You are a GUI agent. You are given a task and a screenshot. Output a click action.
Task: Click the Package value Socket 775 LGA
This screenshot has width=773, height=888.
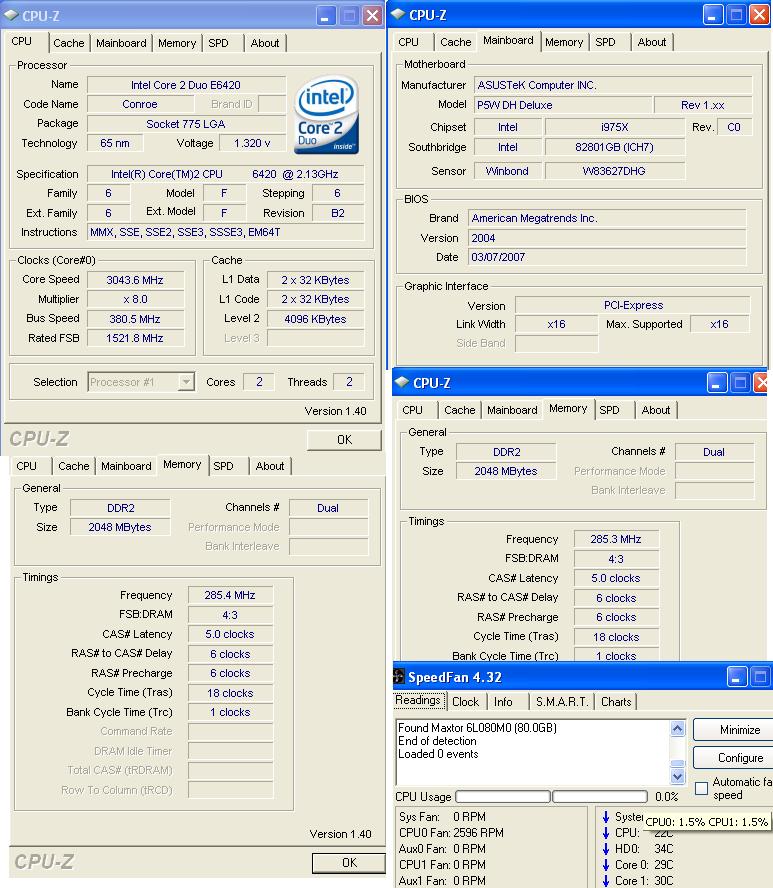pyautogui.click(x=186, y=124)
